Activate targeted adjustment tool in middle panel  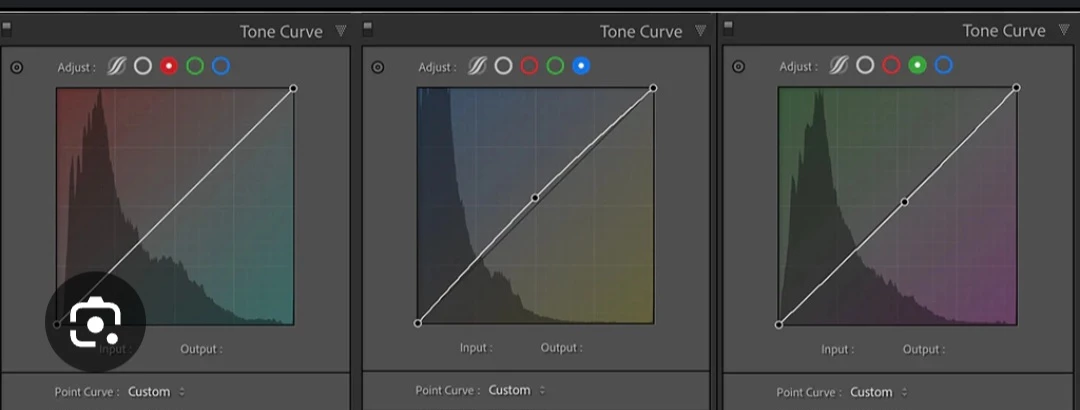(x=377, y=67)
